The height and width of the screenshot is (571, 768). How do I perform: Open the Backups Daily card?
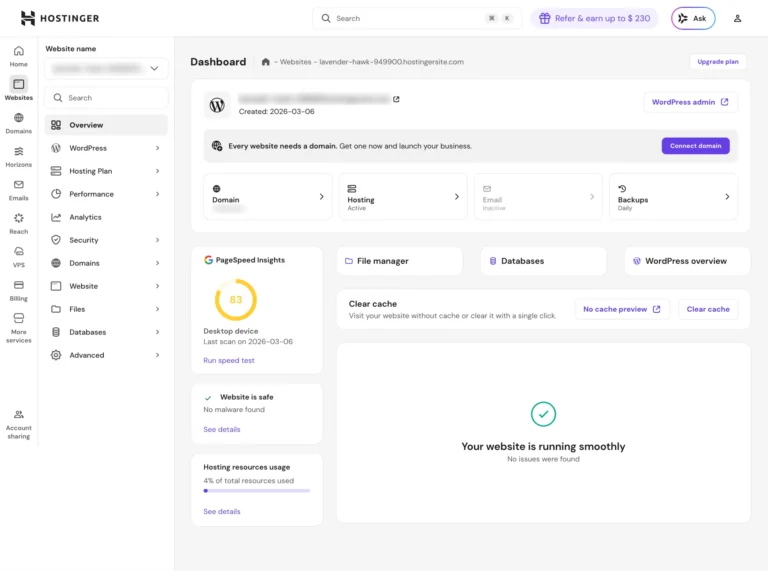673,196
